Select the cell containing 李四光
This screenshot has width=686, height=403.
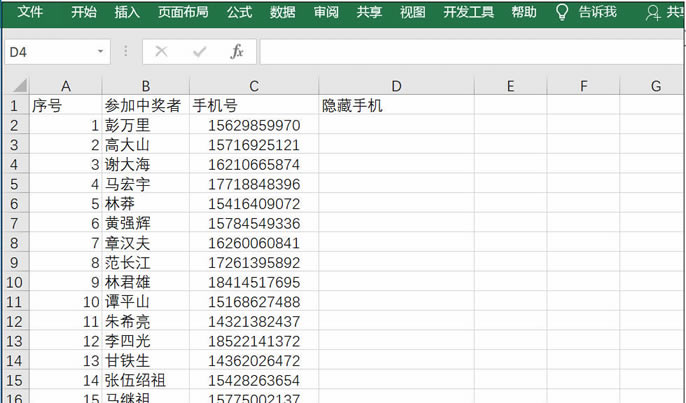tap(146, 341)
